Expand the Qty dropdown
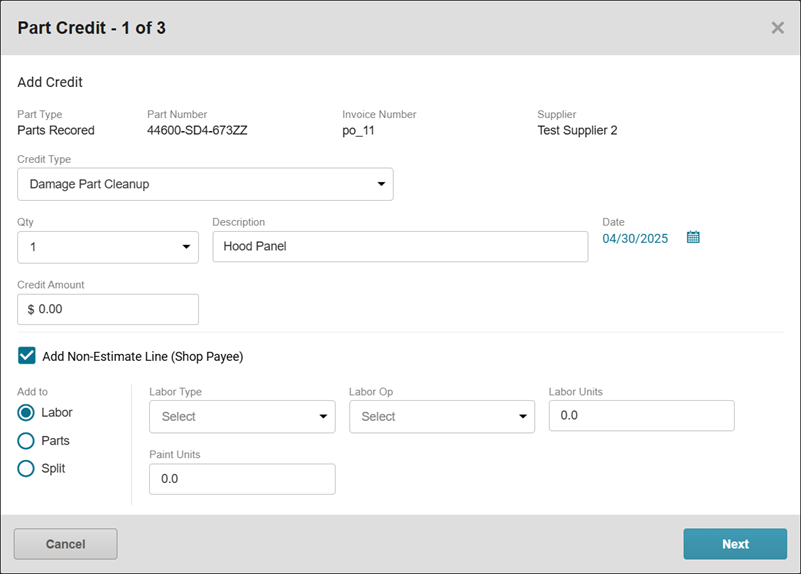The height and width of the screenshot is (574, 801). (x=108, y=247)
